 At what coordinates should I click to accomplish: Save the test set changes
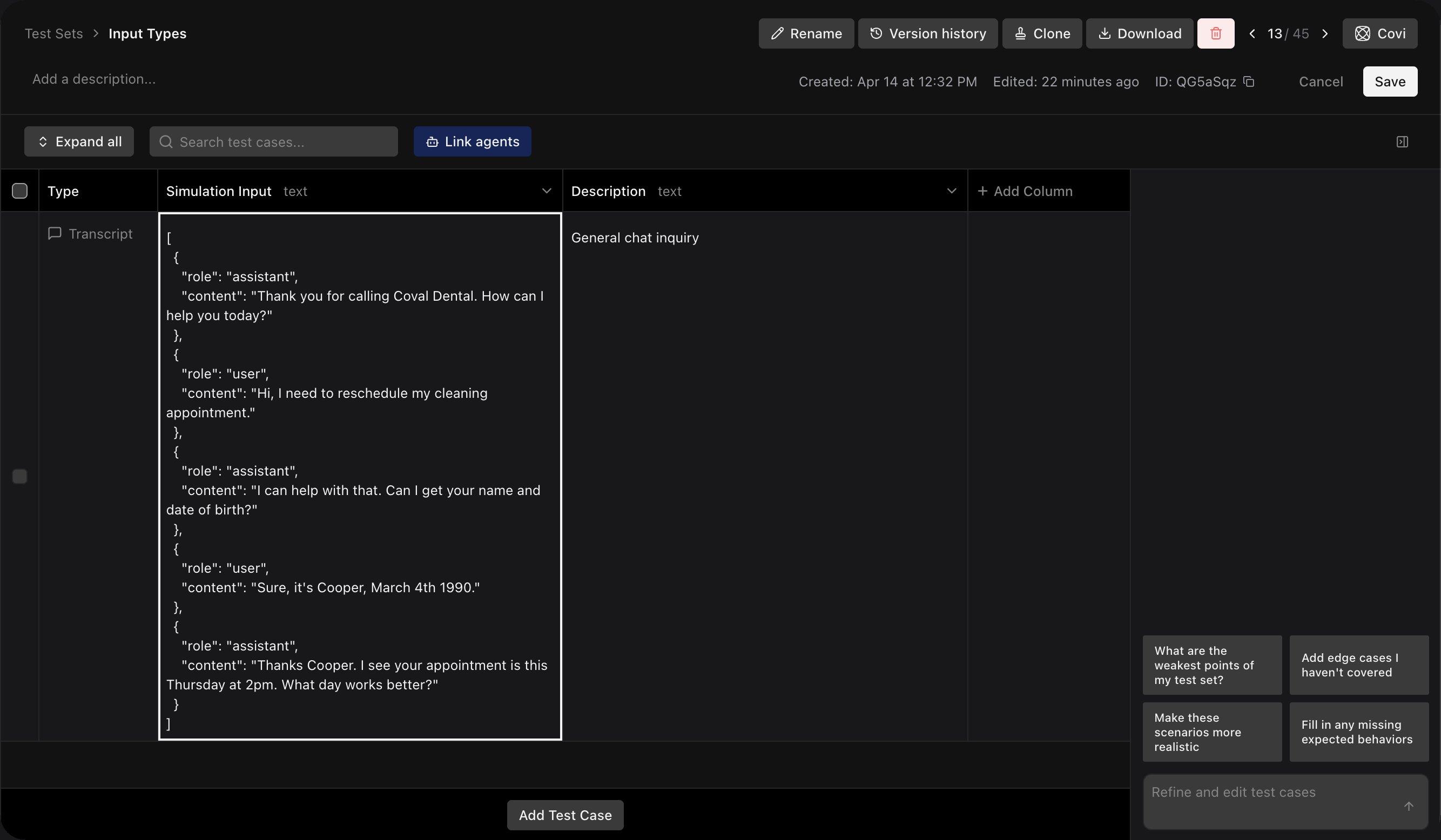[1390, 82]
